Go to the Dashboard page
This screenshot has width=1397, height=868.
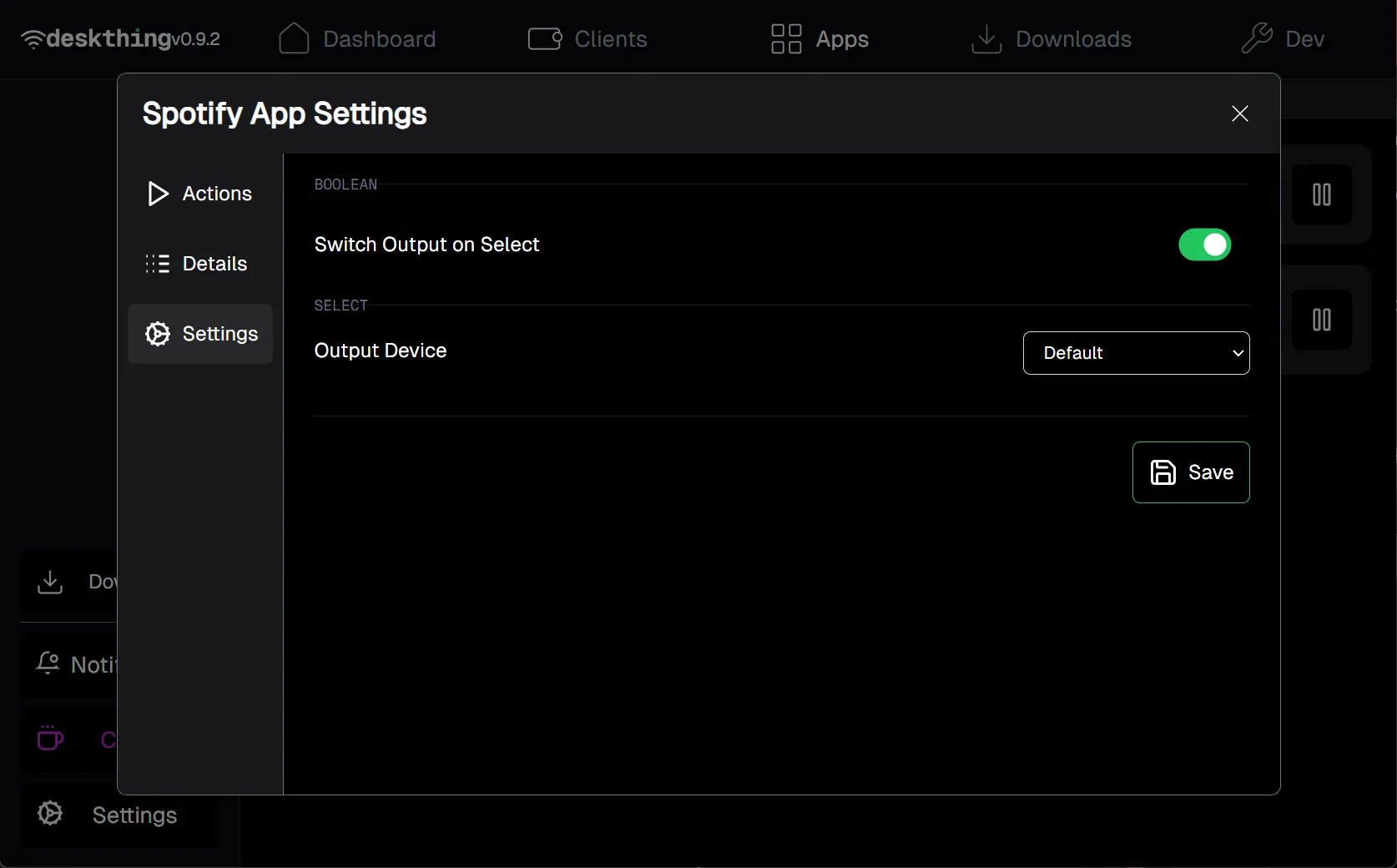tap(357, 39)
